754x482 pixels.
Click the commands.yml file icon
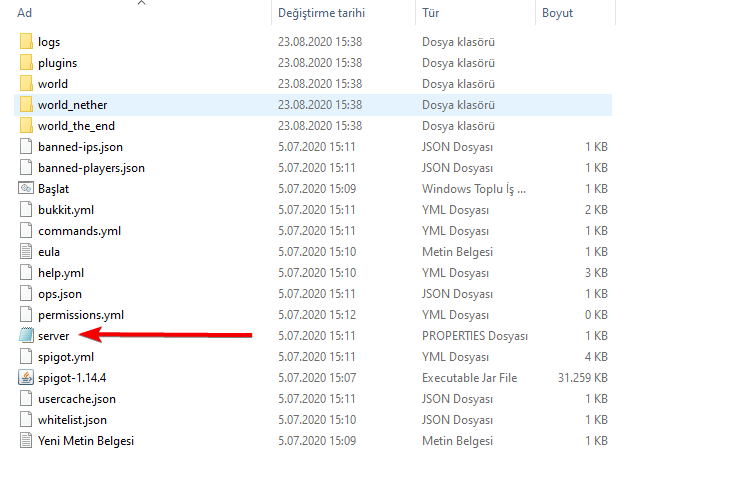pyautogui.click(x=26, y=230)
